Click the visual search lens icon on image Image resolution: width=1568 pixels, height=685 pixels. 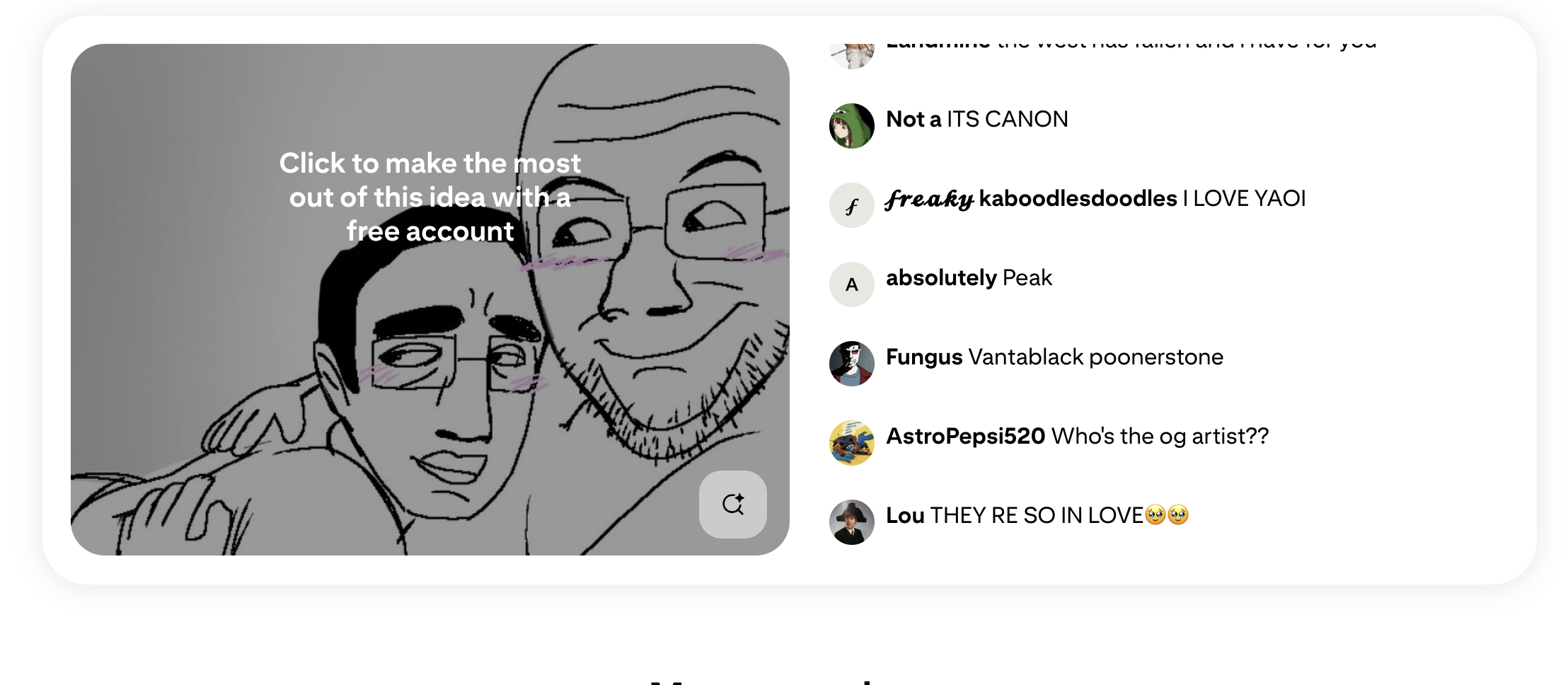pos(732,504)
